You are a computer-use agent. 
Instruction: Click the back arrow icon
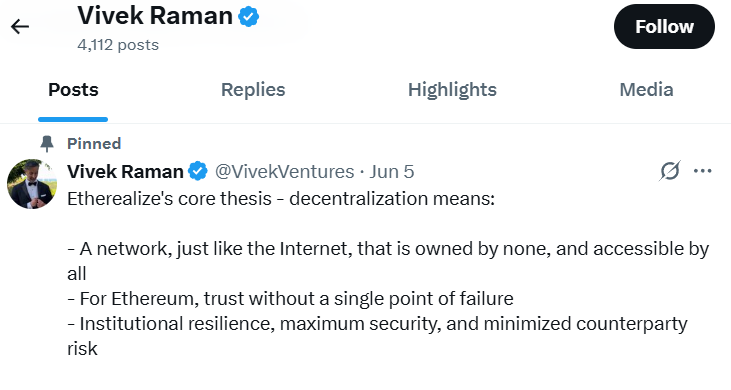pos(20,27)
